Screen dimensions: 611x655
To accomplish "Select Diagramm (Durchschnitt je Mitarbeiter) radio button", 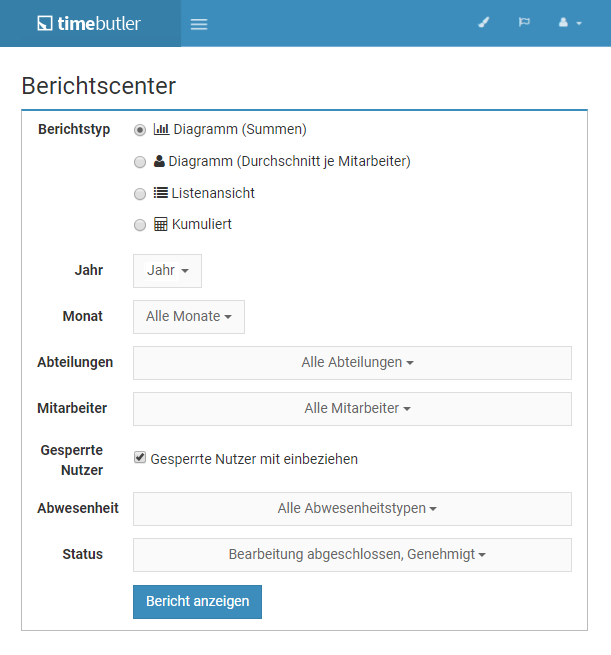I will click(x=140, y=162).
